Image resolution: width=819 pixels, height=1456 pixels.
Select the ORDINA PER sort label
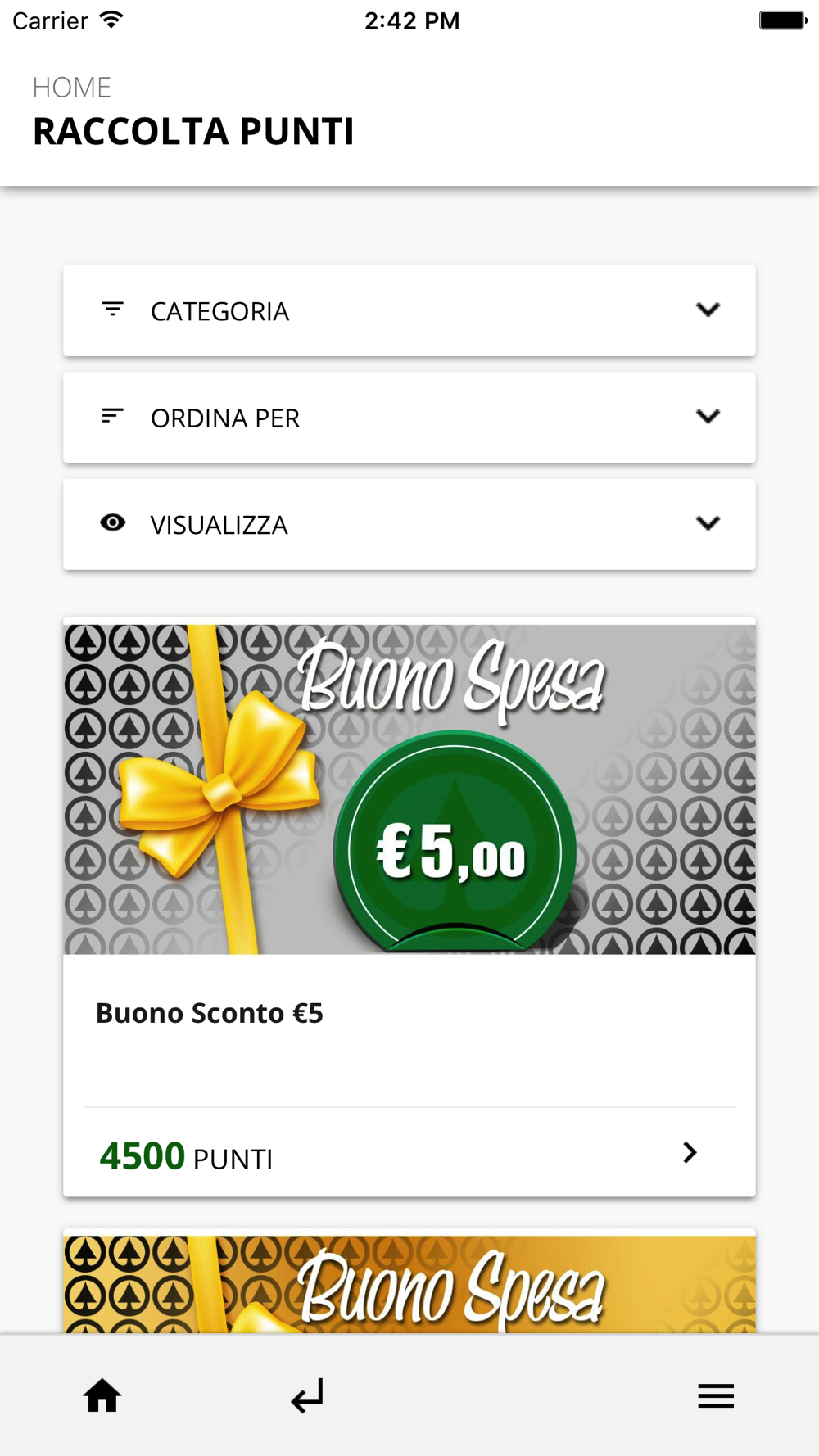coord(225,418)
